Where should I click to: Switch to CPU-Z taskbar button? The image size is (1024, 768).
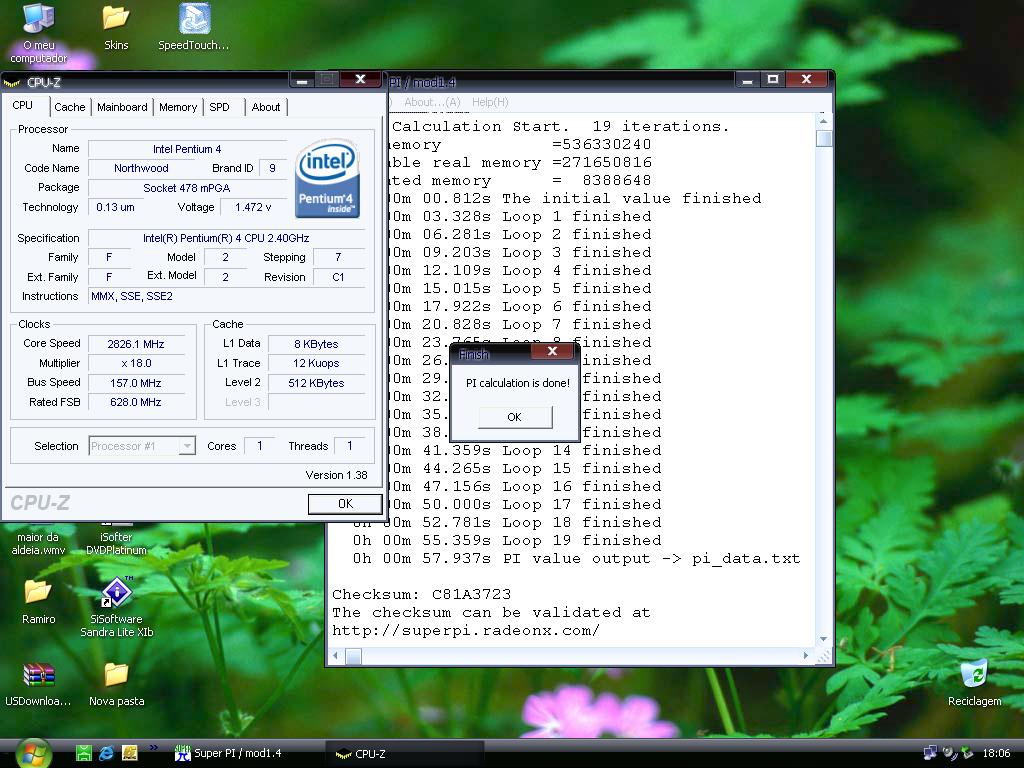tap(405, 753)
